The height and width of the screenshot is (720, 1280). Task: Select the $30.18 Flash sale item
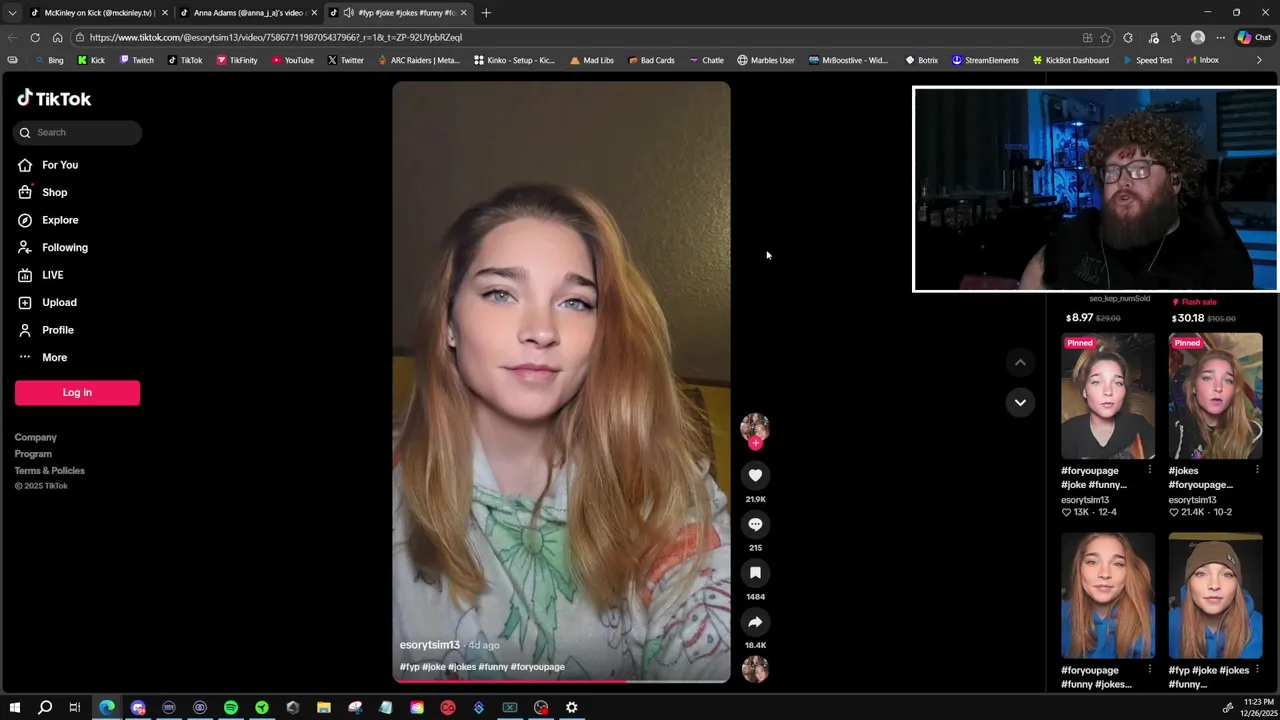coord(1203,318)
